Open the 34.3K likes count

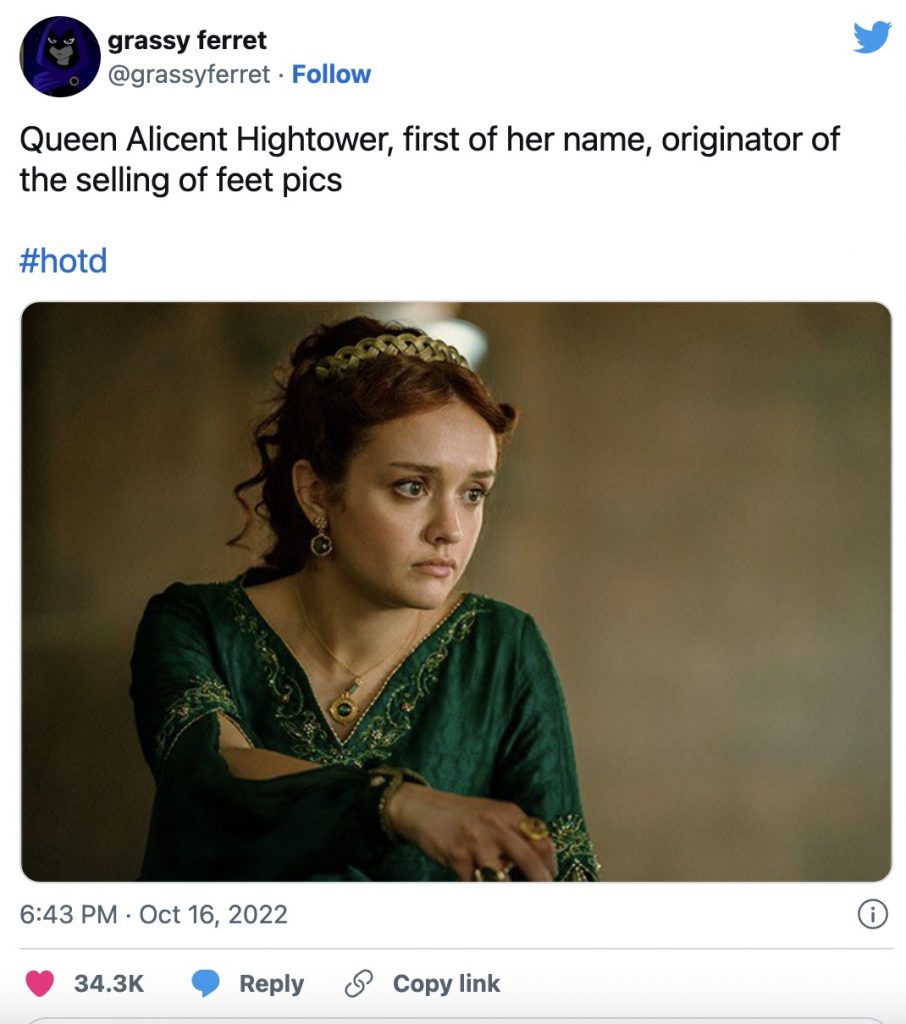(x=109, y=984)
